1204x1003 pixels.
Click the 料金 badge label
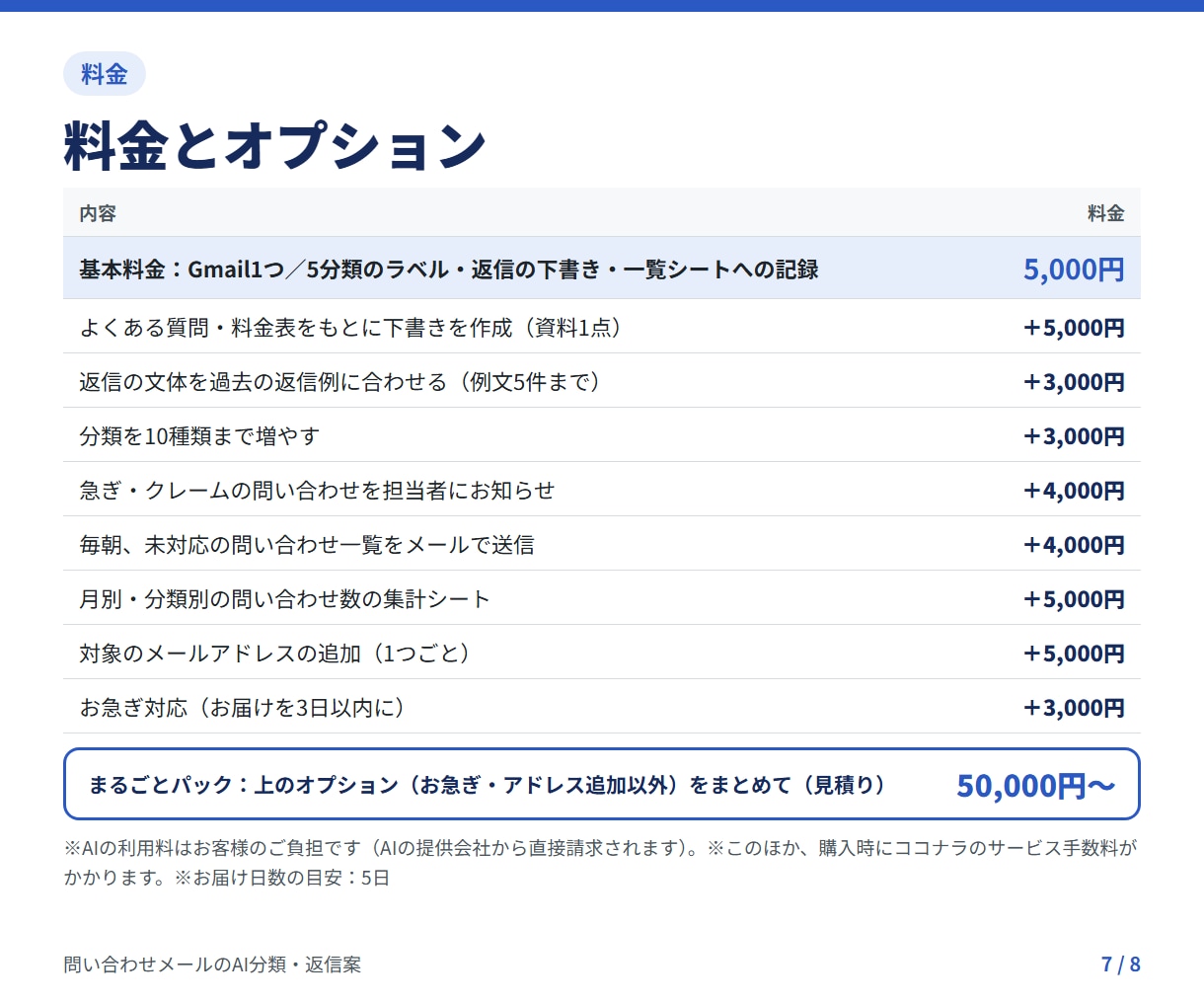105,74
